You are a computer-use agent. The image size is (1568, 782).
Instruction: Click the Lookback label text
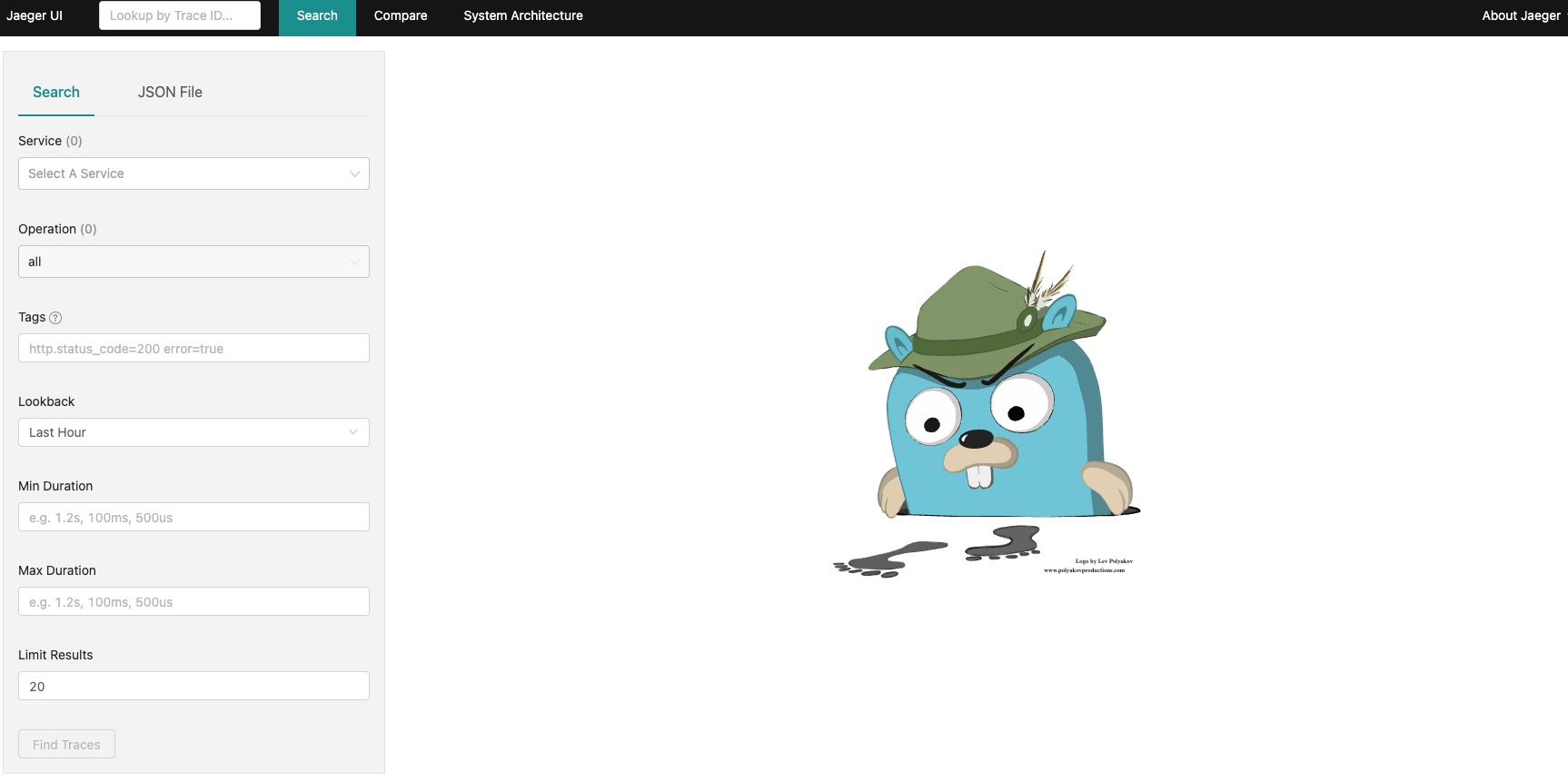(x=46, y=401)
